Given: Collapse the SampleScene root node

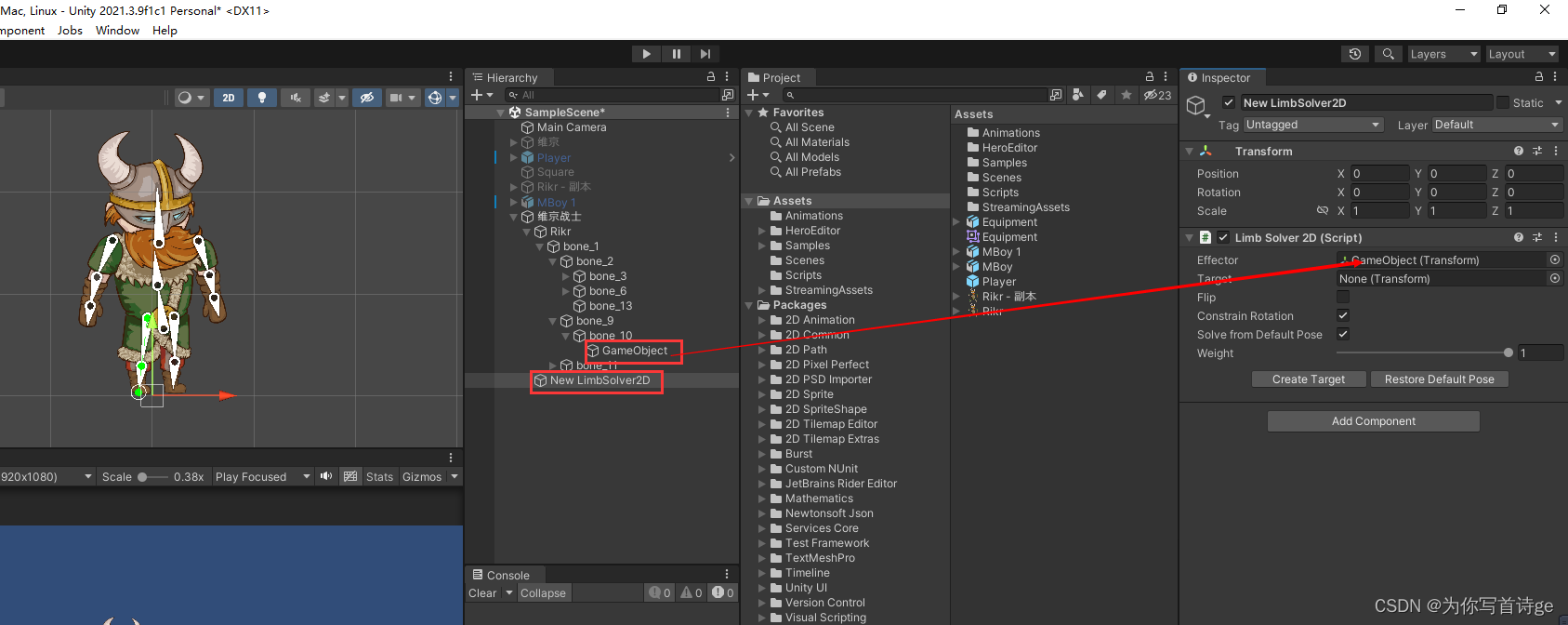Looking at the screenshot, I should 501,113.
